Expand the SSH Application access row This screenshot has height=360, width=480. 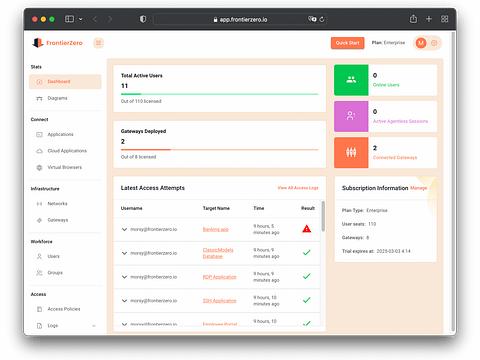click(x=124, y=301)
